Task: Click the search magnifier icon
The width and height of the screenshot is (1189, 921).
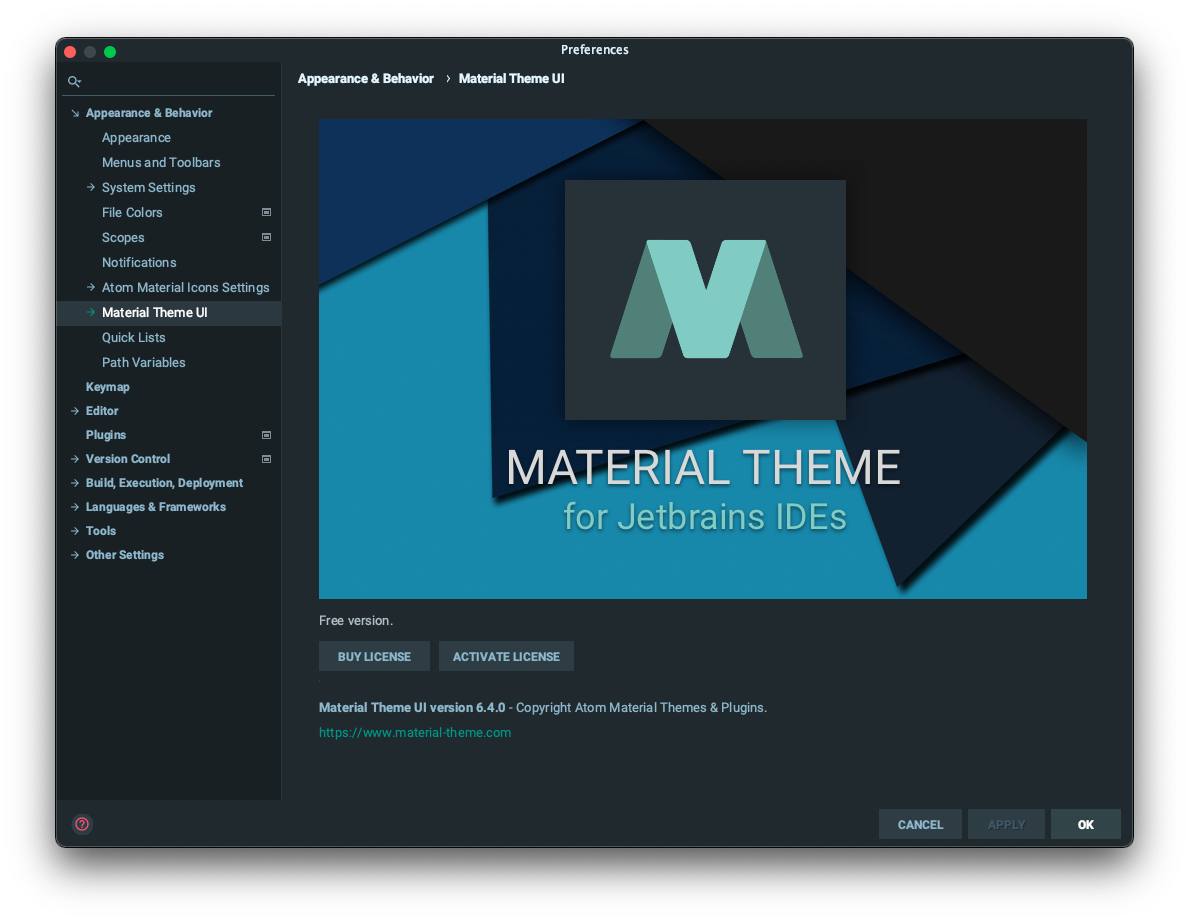Action: 74,81
